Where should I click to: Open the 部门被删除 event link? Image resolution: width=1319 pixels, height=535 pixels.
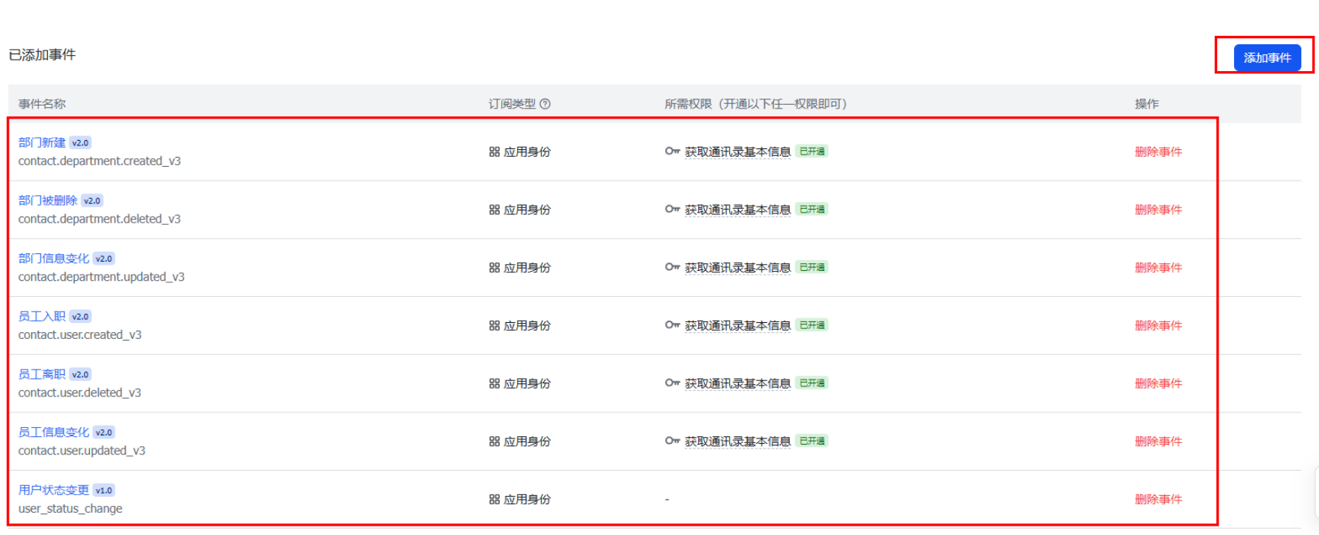pos(47,201)
